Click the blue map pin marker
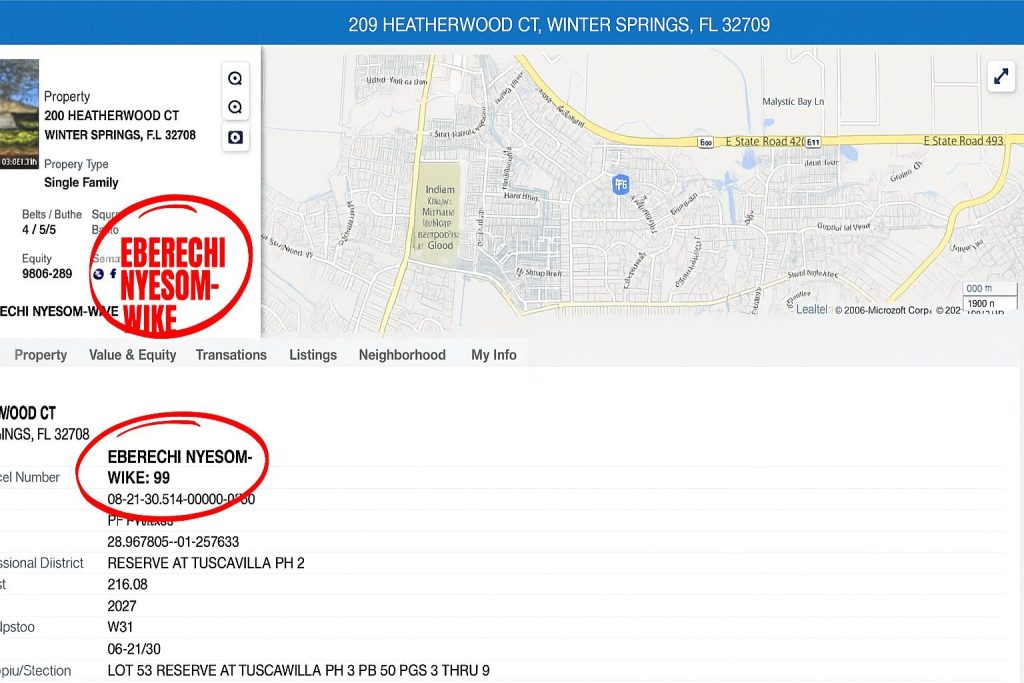The image size is (1024, 683). [x=620, y=184]
